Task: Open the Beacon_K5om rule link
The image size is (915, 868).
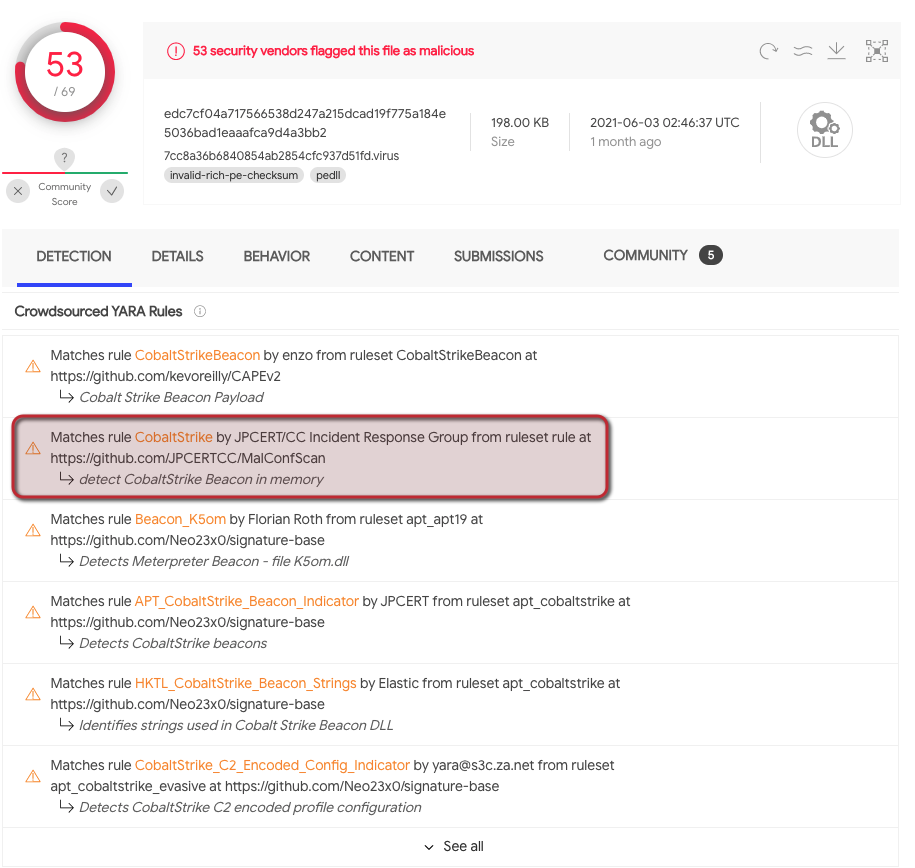Action: pyautogui.click(x=180, y=520)
